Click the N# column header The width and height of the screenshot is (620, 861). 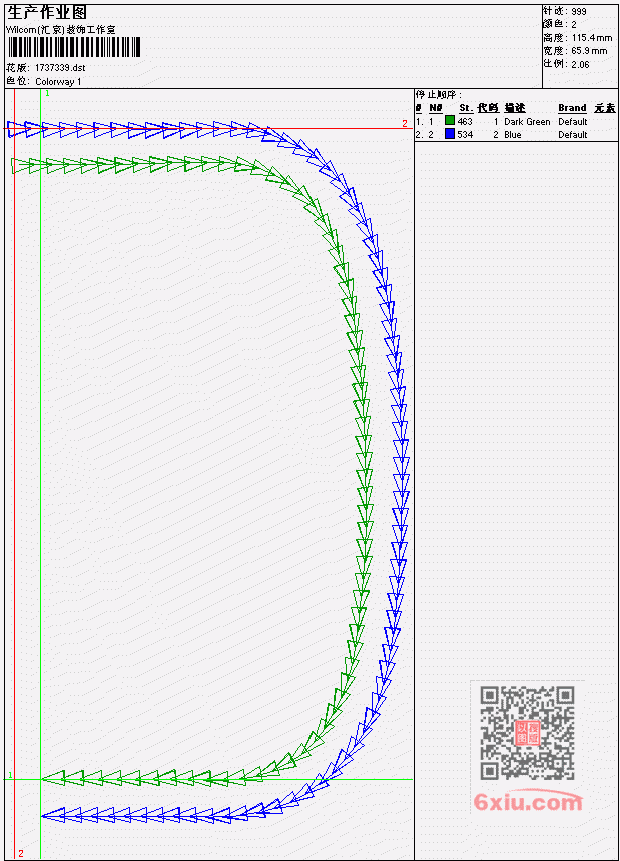click(435, 108)
